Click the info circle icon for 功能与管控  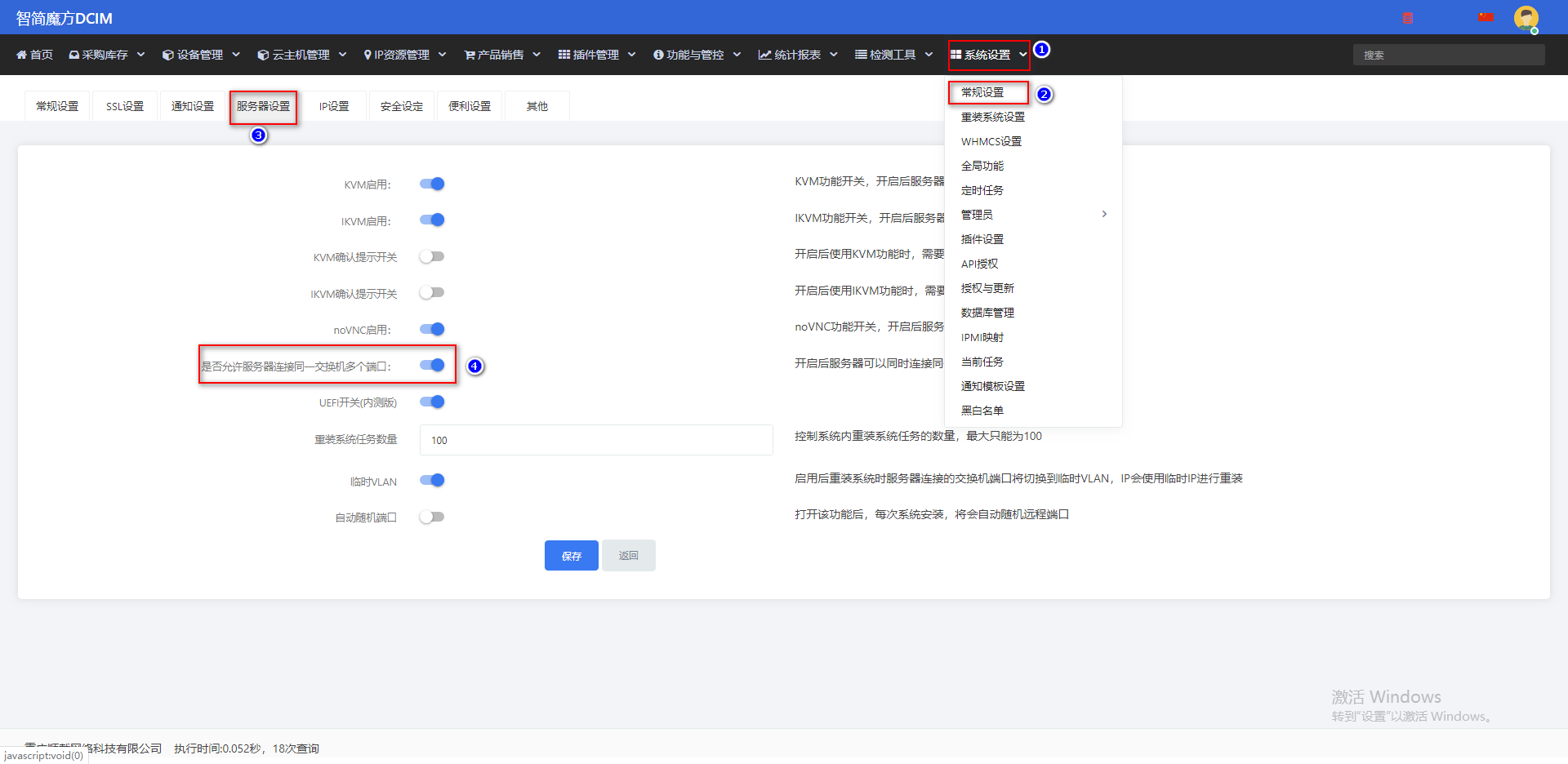coord(658,55)
